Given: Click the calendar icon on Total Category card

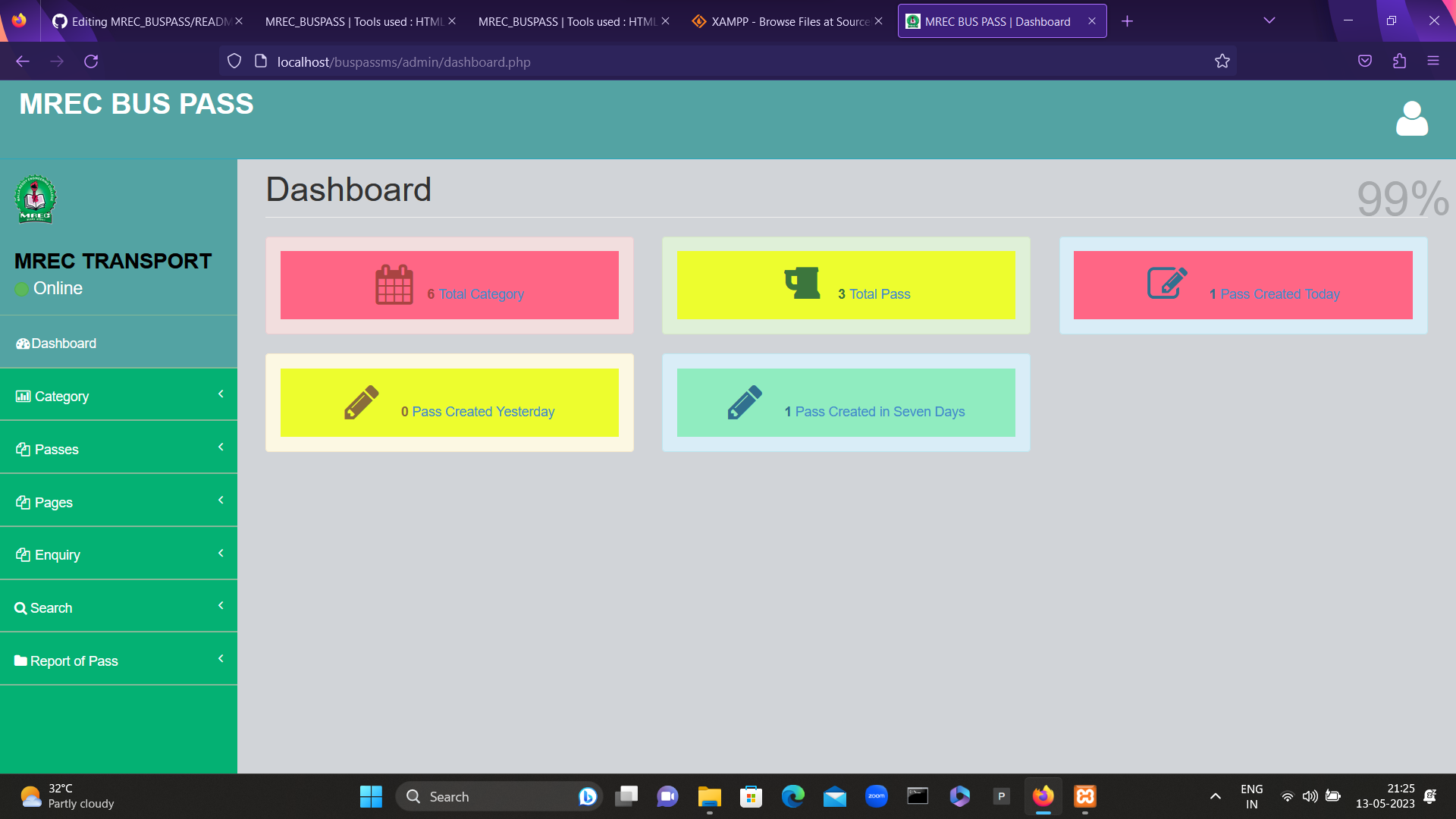Looking at the screenshot, I should coord(394,284).
